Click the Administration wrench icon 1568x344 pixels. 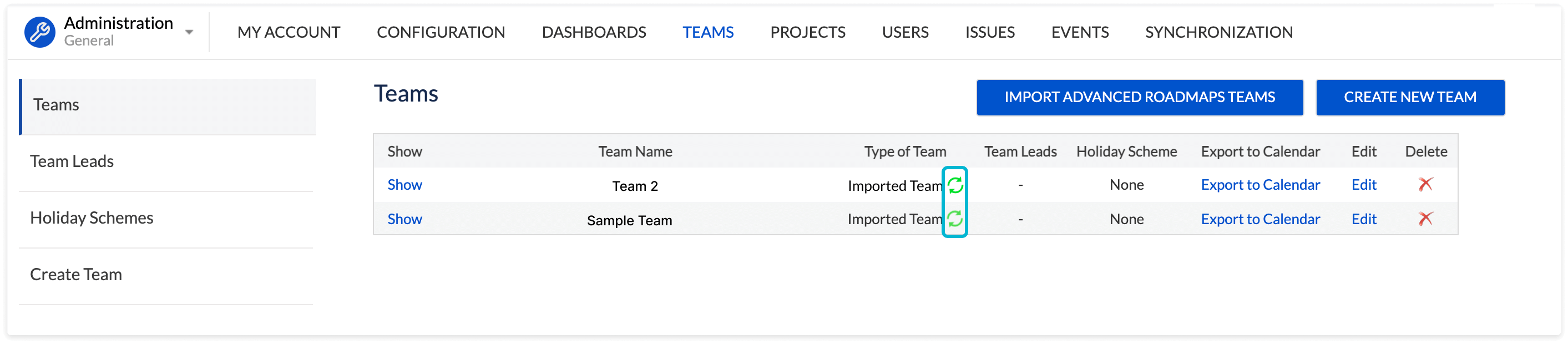tap(39, 32)
